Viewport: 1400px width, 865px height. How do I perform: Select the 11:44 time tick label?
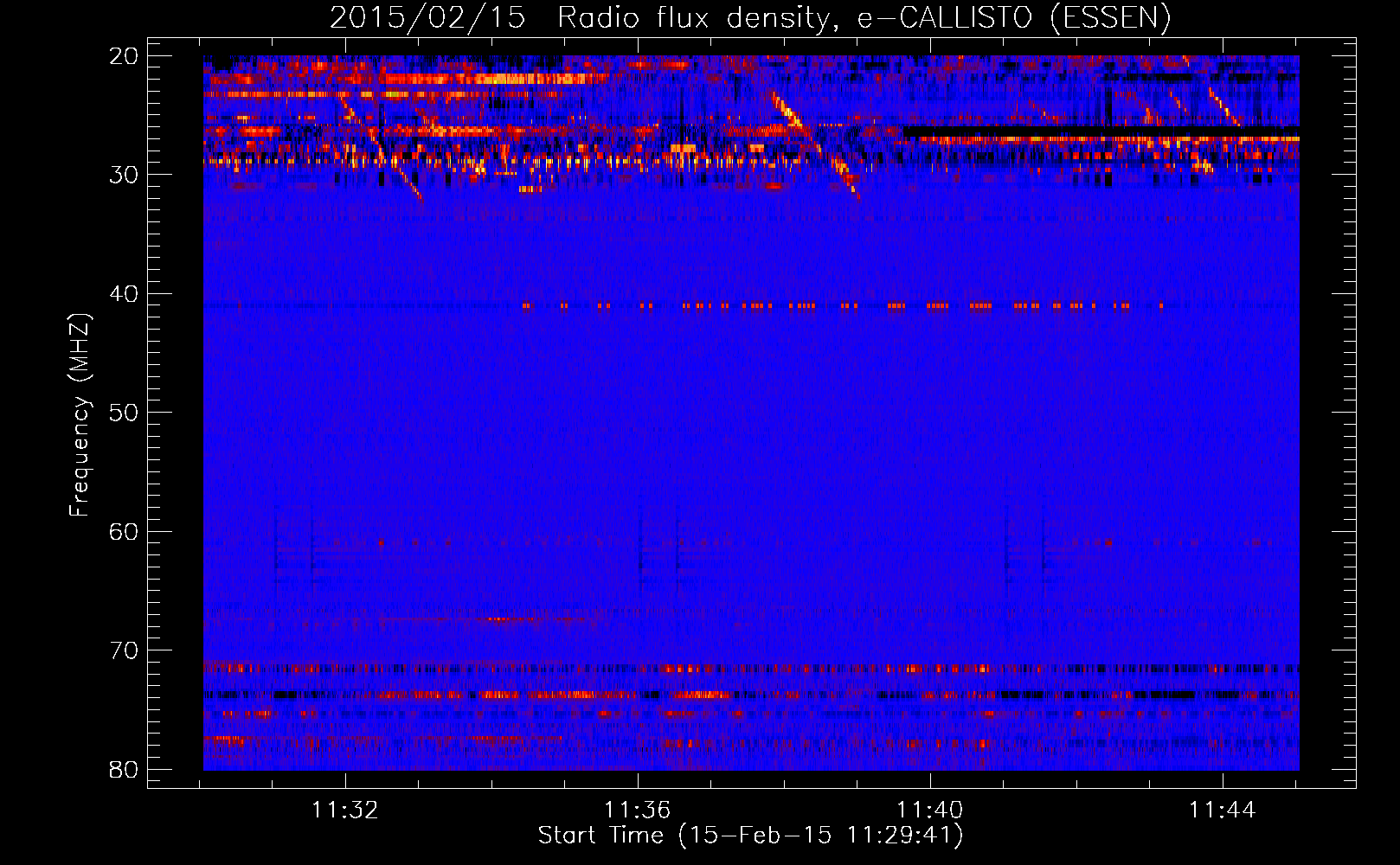point(1222,811)
